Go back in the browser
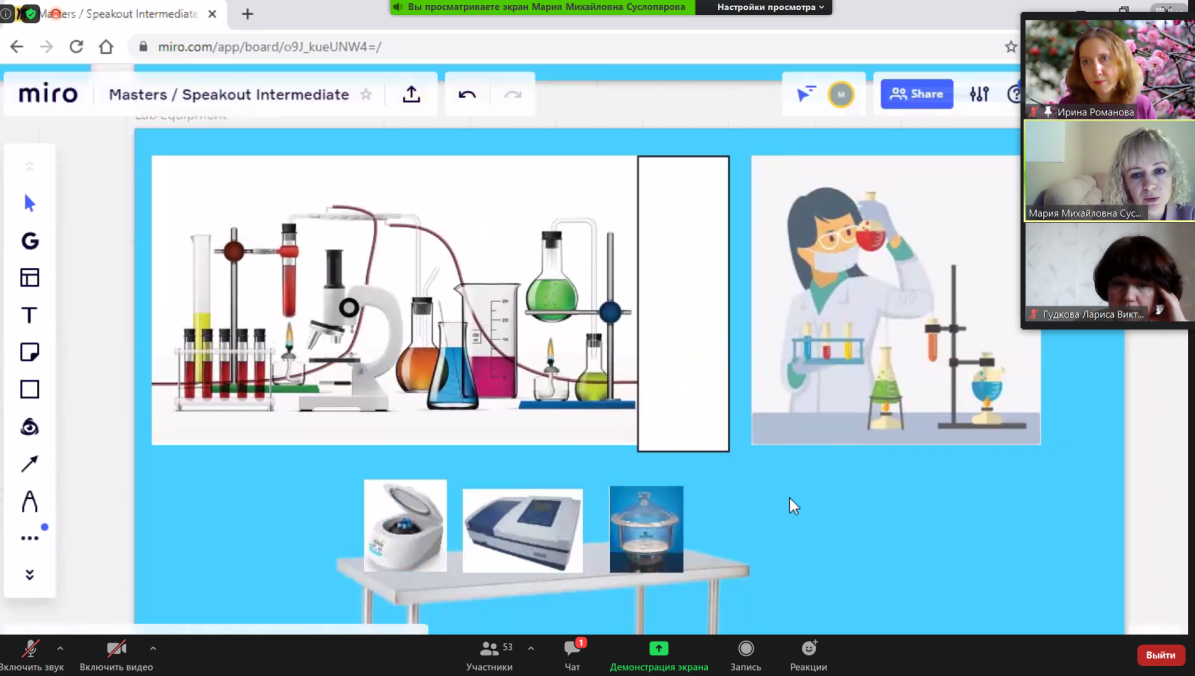Viewport: 1195px width, 676px height. (x=17, y=46)
